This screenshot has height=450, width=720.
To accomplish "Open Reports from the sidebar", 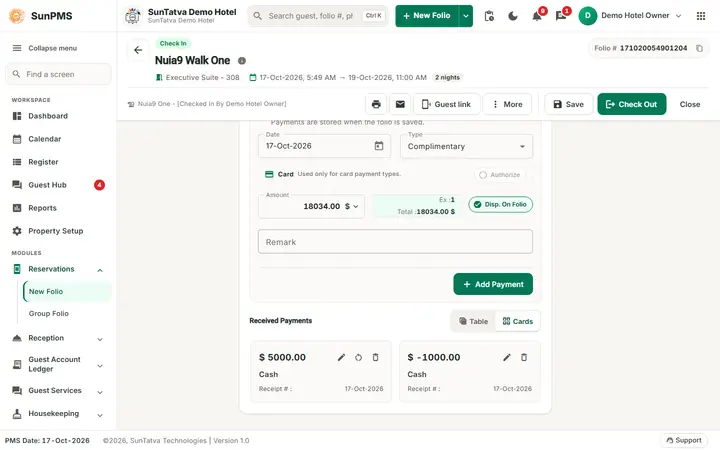I will coord(58,208).
